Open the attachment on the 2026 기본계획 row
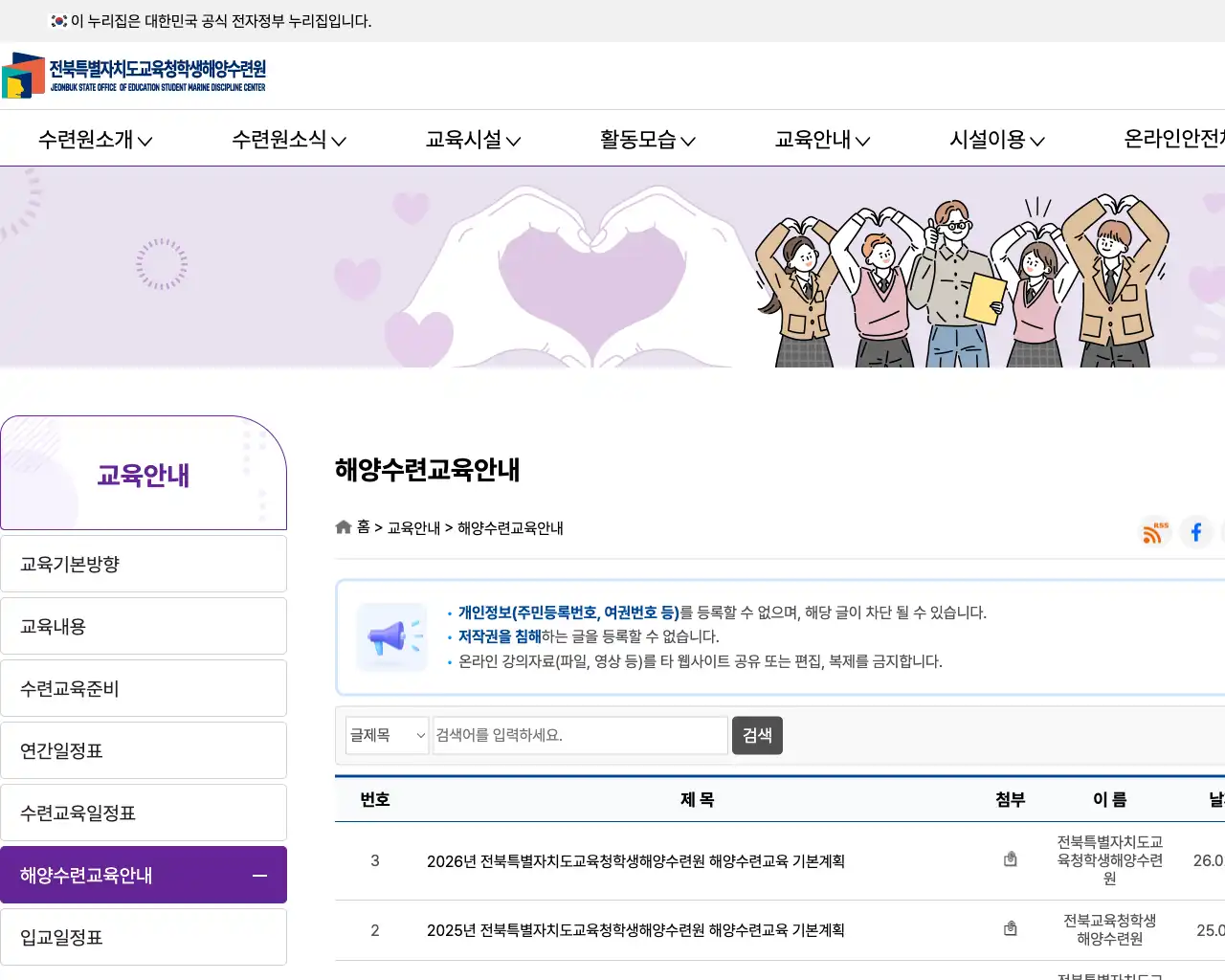Screen dimensions: 1225x980 point(1010,858)
